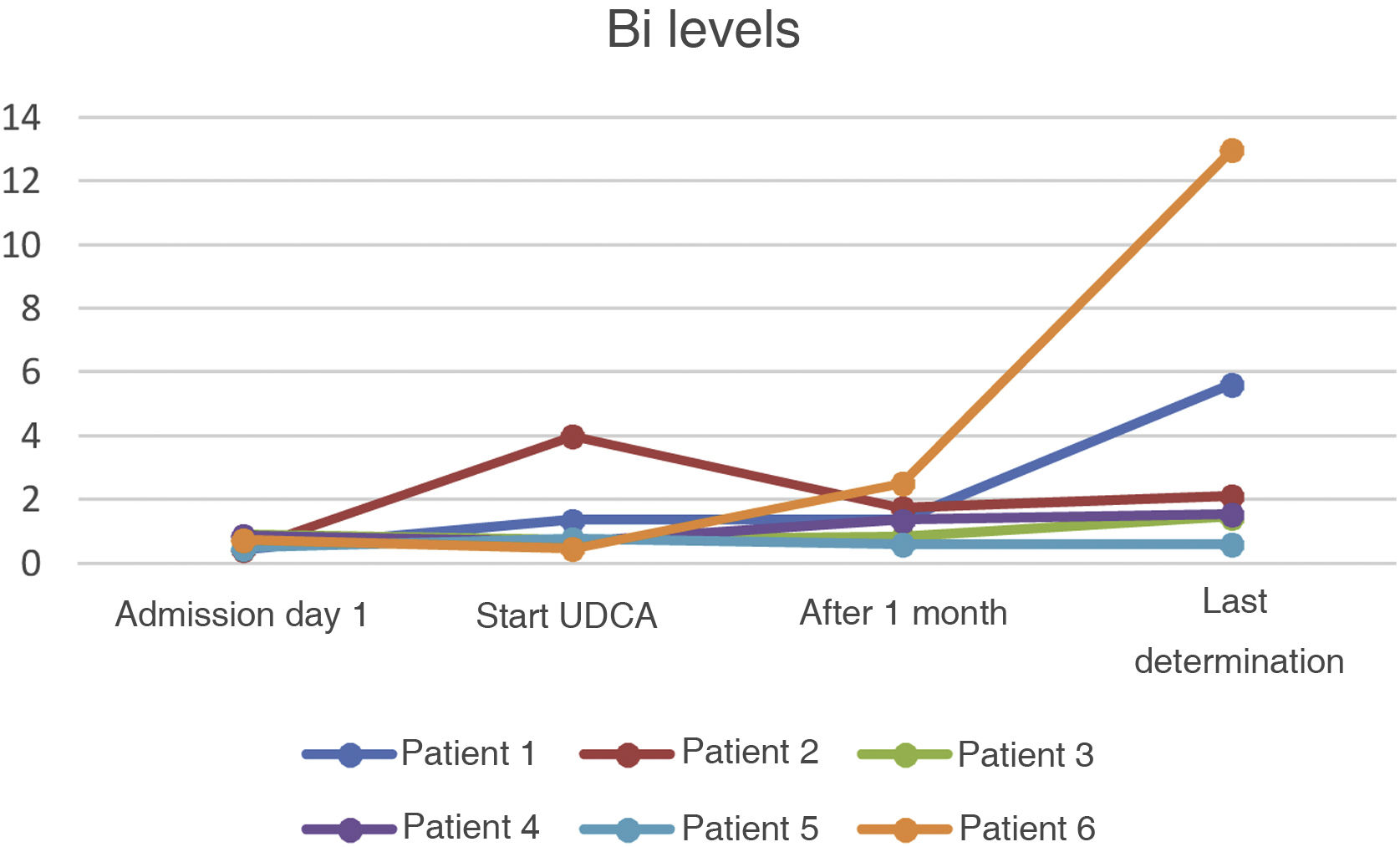
Task: Click Patient 6's Last determination data point
Action: click(1232, 151)
